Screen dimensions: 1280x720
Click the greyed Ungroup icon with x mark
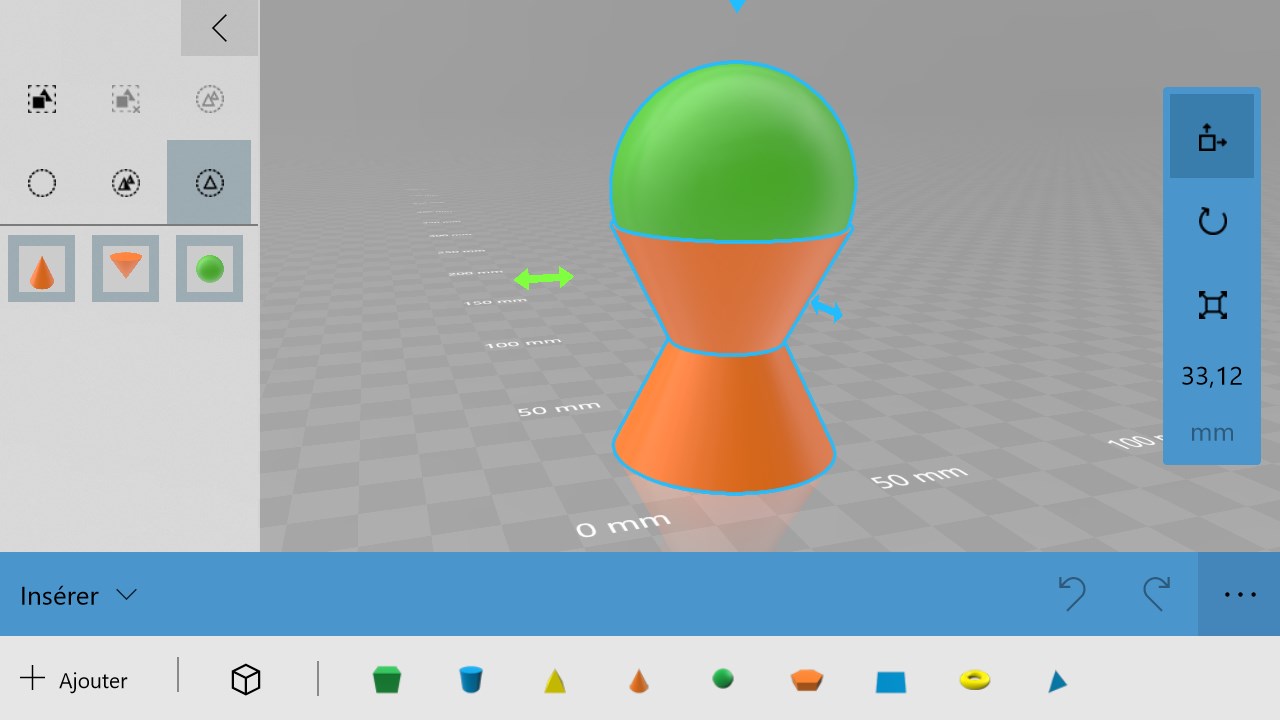pyautogui.click(x=125, y=99)
